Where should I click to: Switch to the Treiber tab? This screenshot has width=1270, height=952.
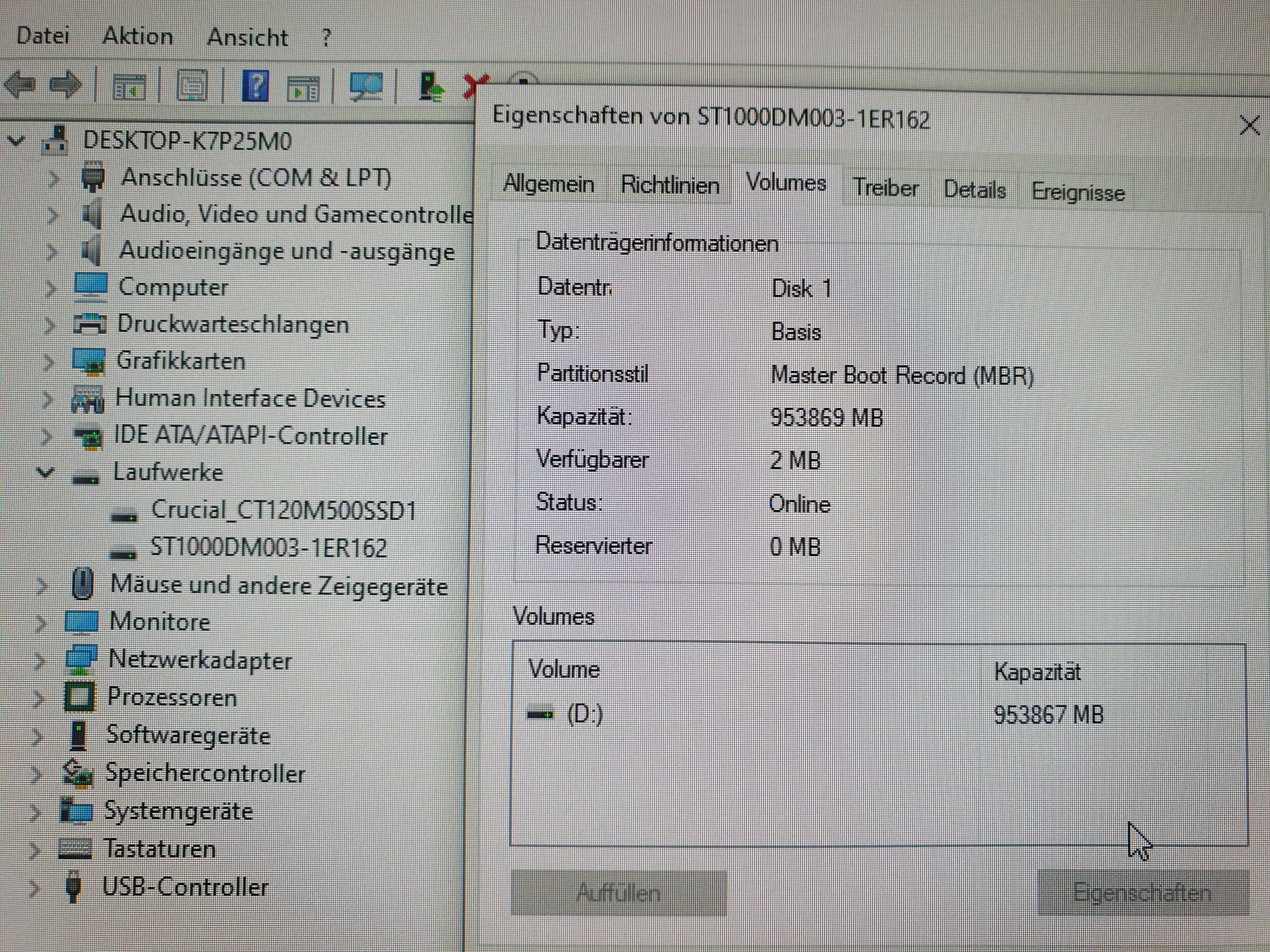[885, 188]
